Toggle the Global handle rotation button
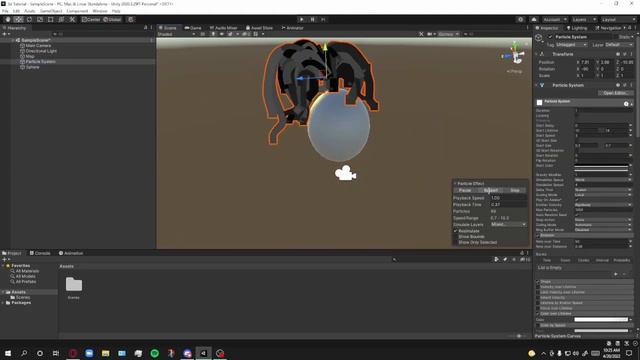This screenshot has height=360, width=640. [x=112, y=19]
